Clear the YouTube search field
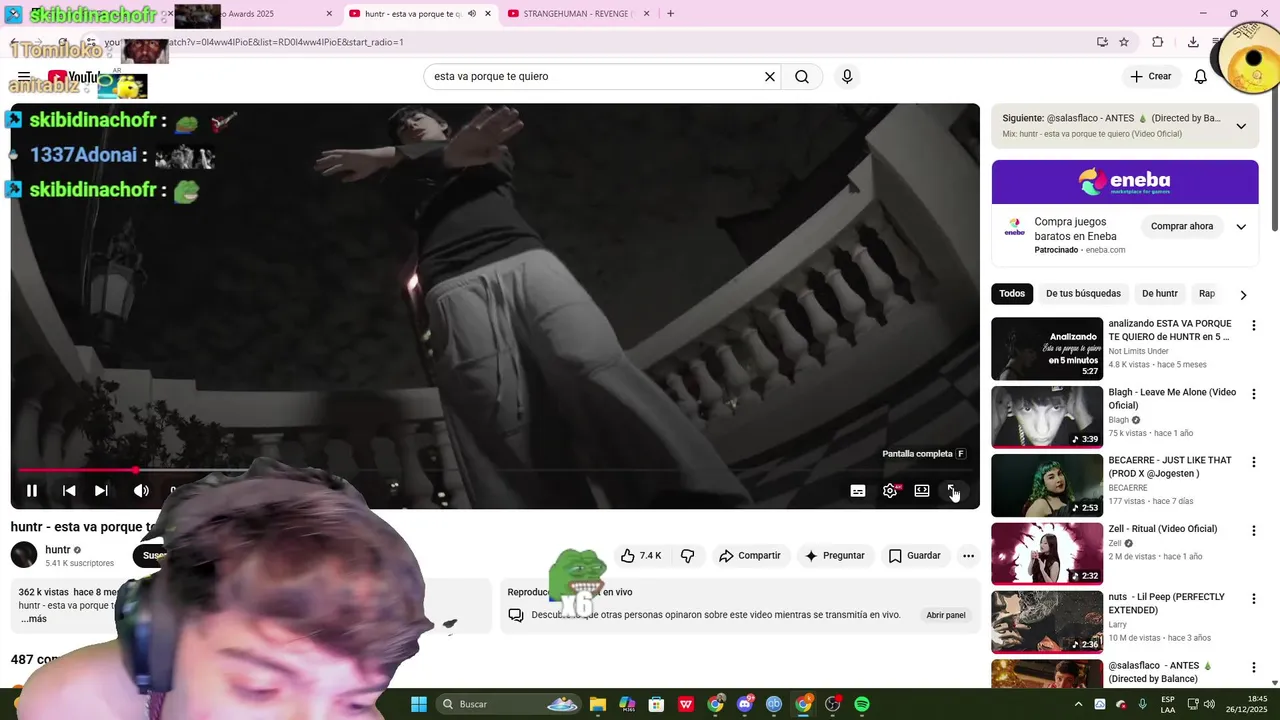This screenshot has width=1280, height=720. pos(770,76)
